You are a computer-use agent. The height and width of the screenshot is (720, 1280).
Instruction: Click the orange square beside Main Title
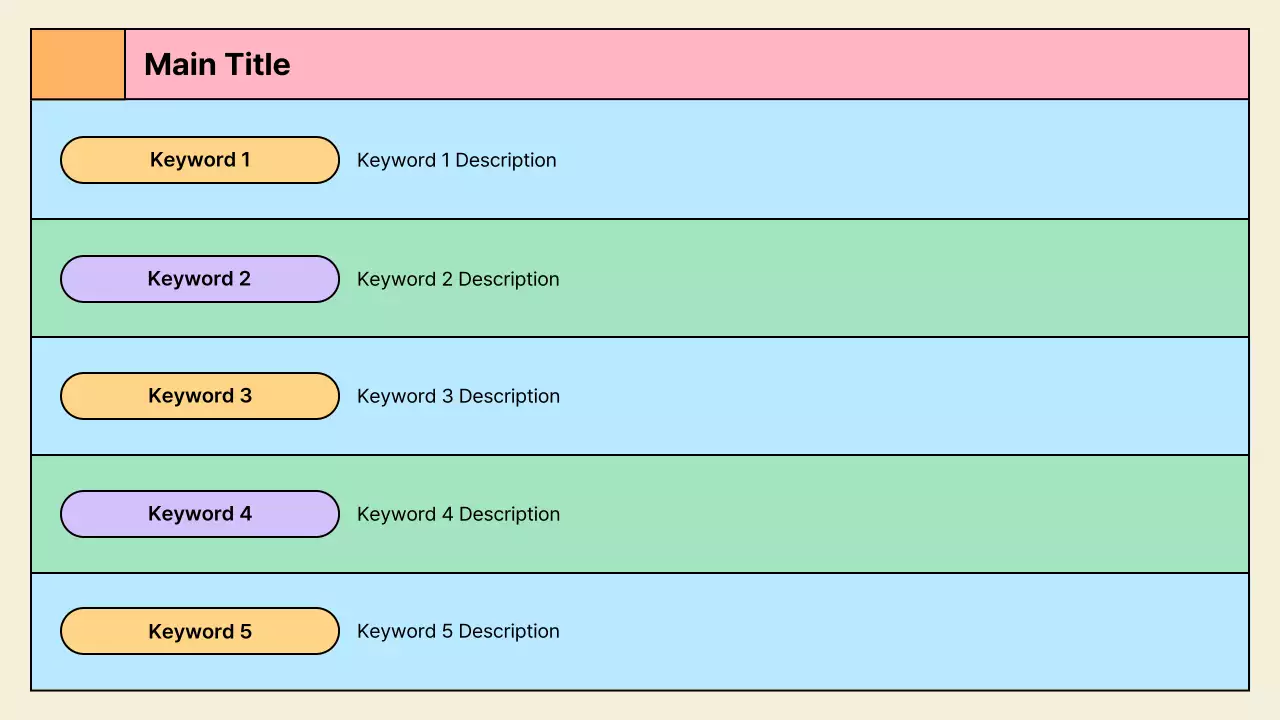click(78, 65)
